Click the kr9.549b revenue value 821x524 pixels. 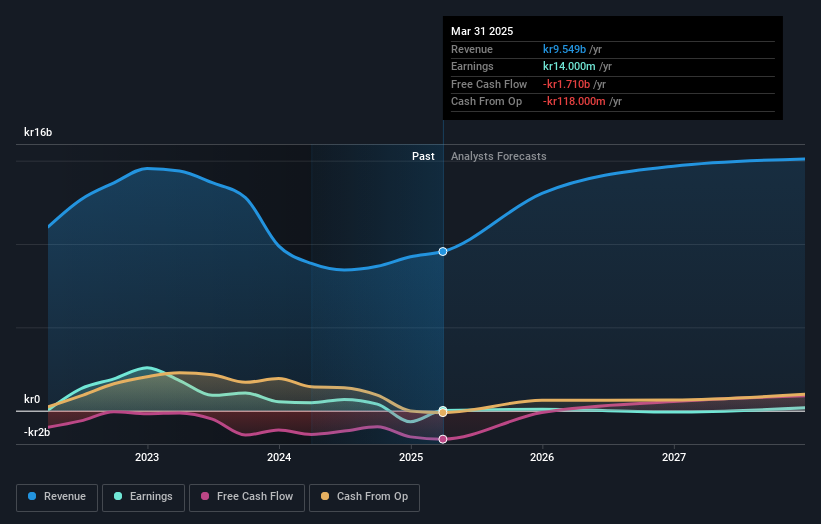coord(564,49)
